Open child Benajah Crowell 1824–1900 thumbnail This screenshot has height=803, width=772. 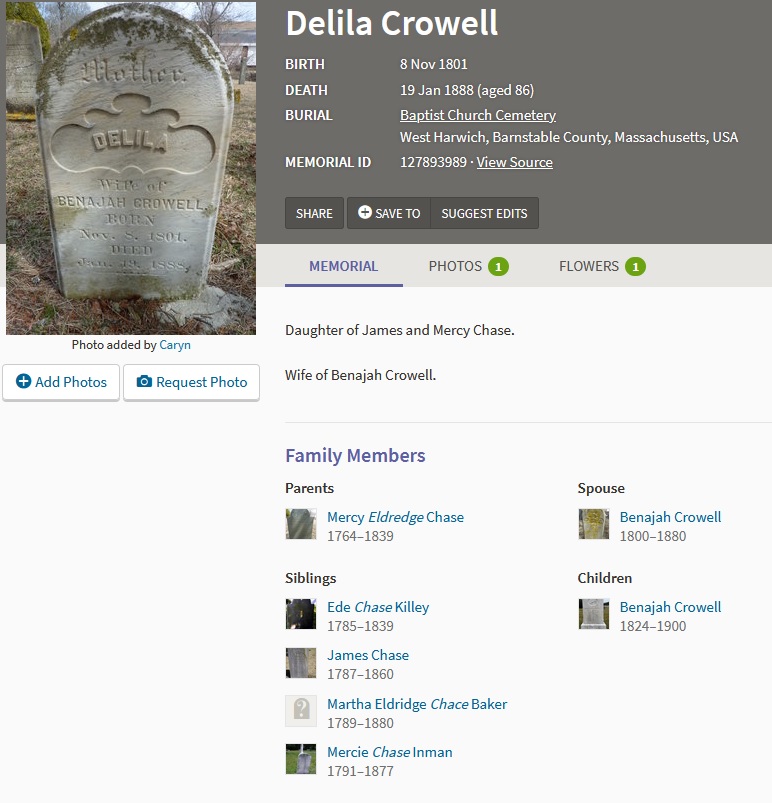tap(594, 614)
